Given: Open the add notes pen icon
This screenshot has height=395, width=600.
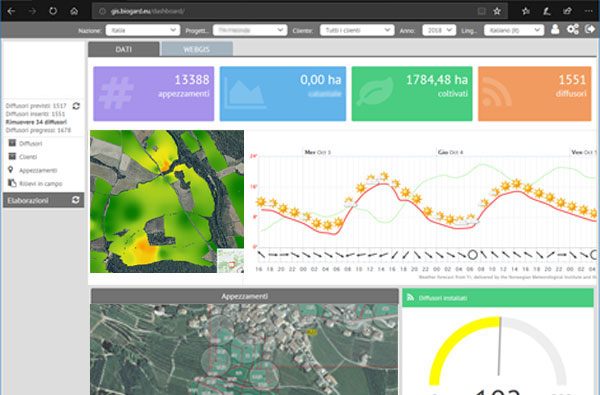Looking at the screenshot, I should click(546, 11).
